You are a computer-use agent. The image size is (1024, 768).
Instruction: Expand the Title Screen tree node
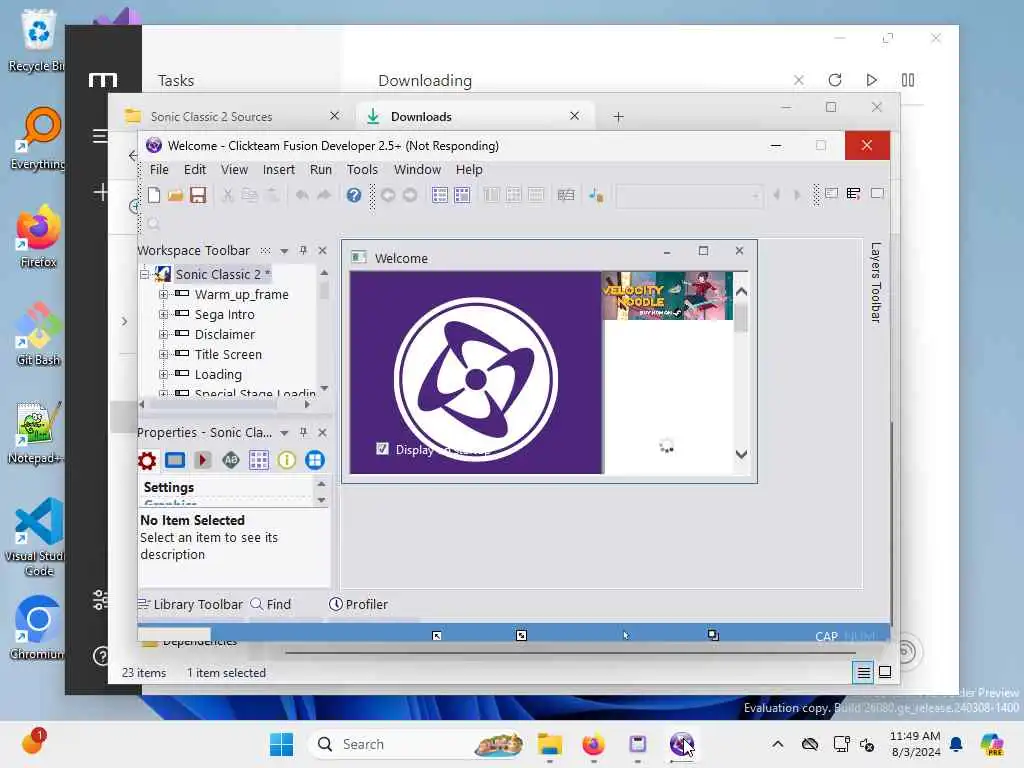tap(163, 355)
